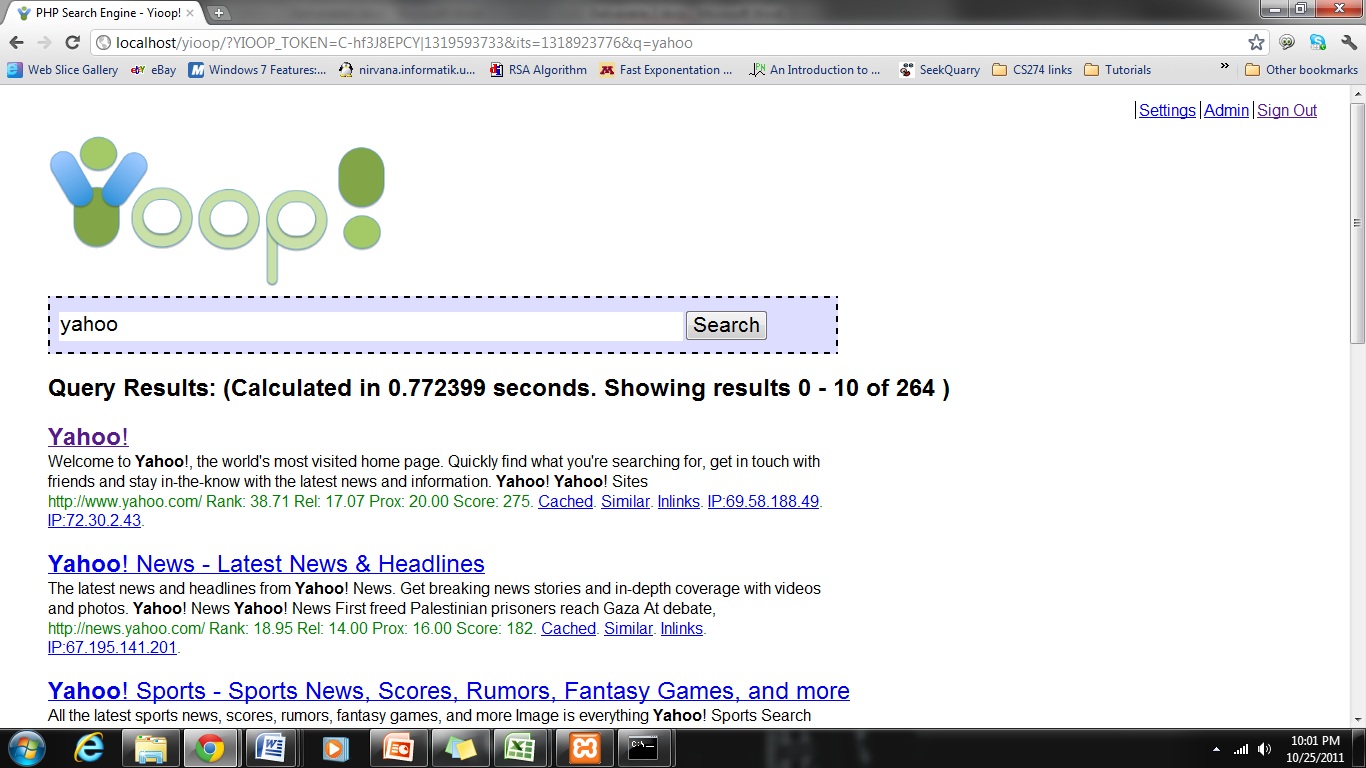Click the Sign Out link
The image size is (1366, 768).
pyautogui.click(x=1287, y=110)
